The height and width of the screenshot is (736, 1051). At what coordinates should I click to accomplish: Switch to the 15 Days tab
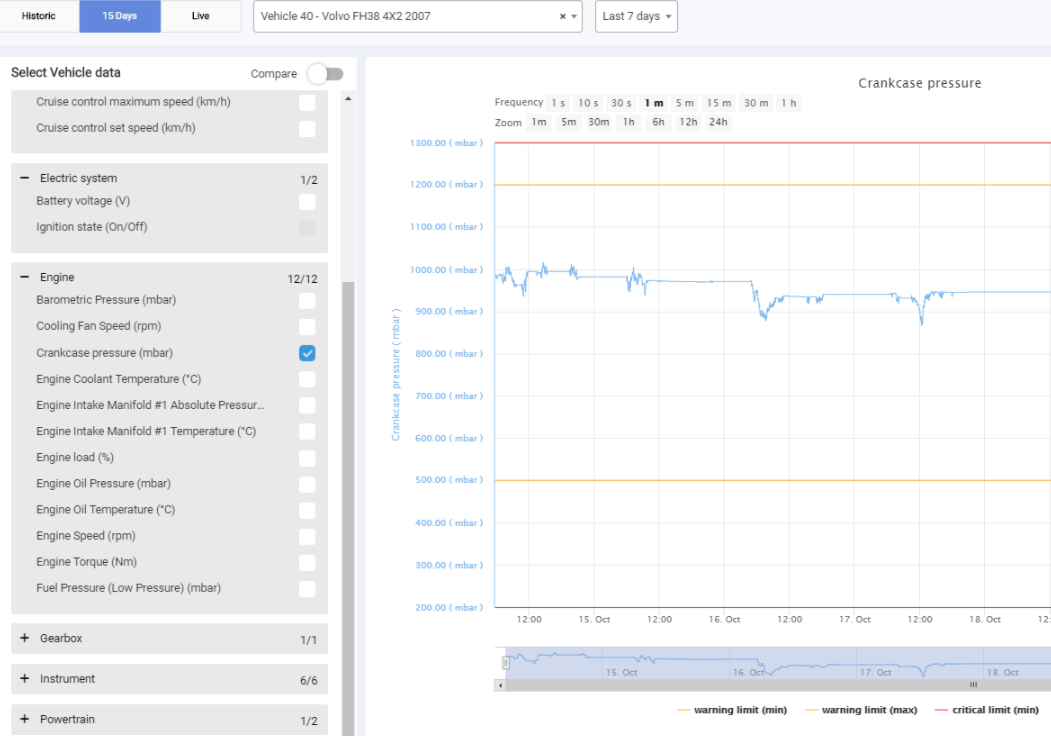tap(120, 16)
